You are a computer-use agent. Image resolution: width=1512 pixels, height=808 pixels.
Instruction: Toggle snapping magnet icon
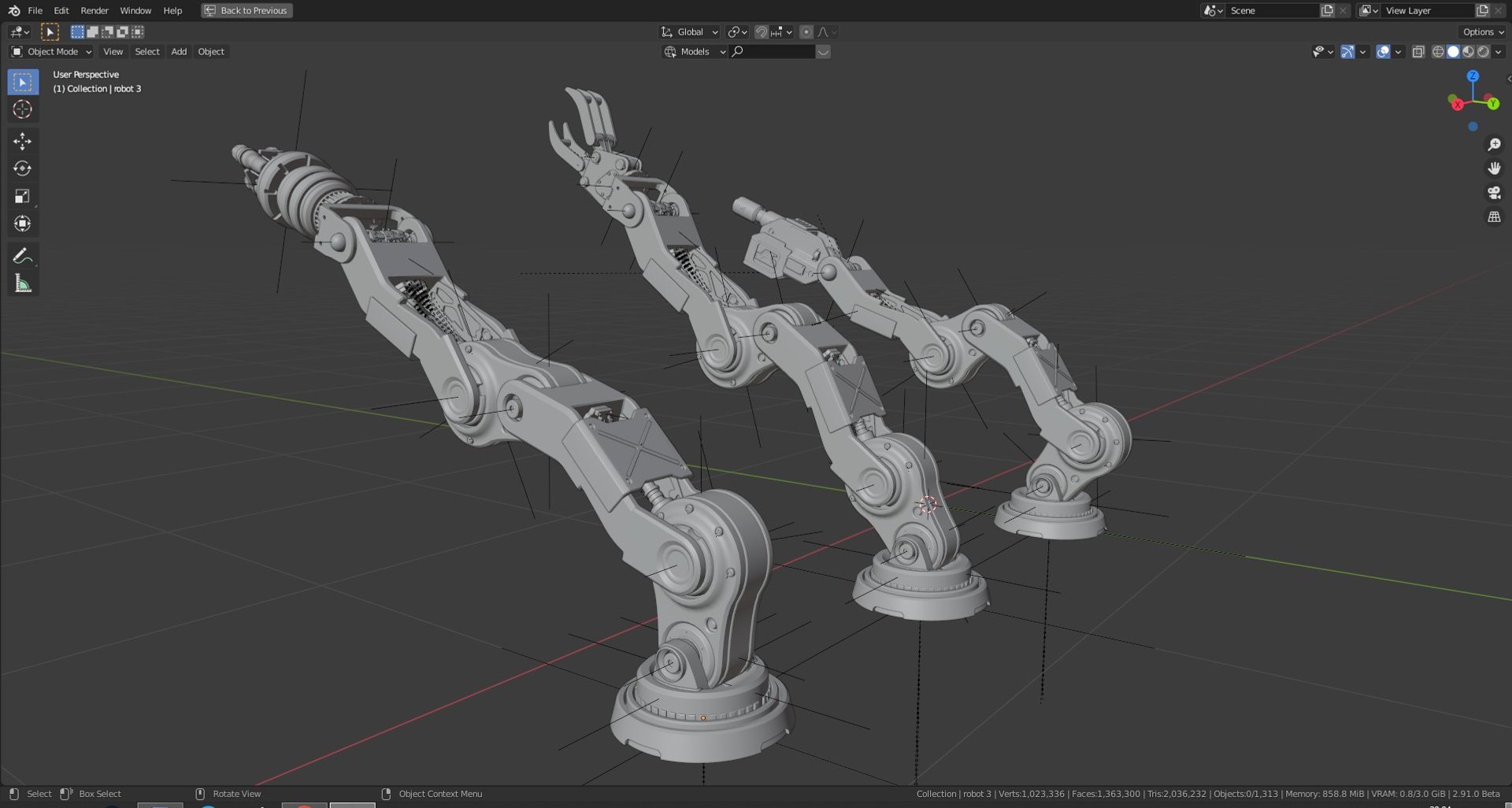pos(761,32)
